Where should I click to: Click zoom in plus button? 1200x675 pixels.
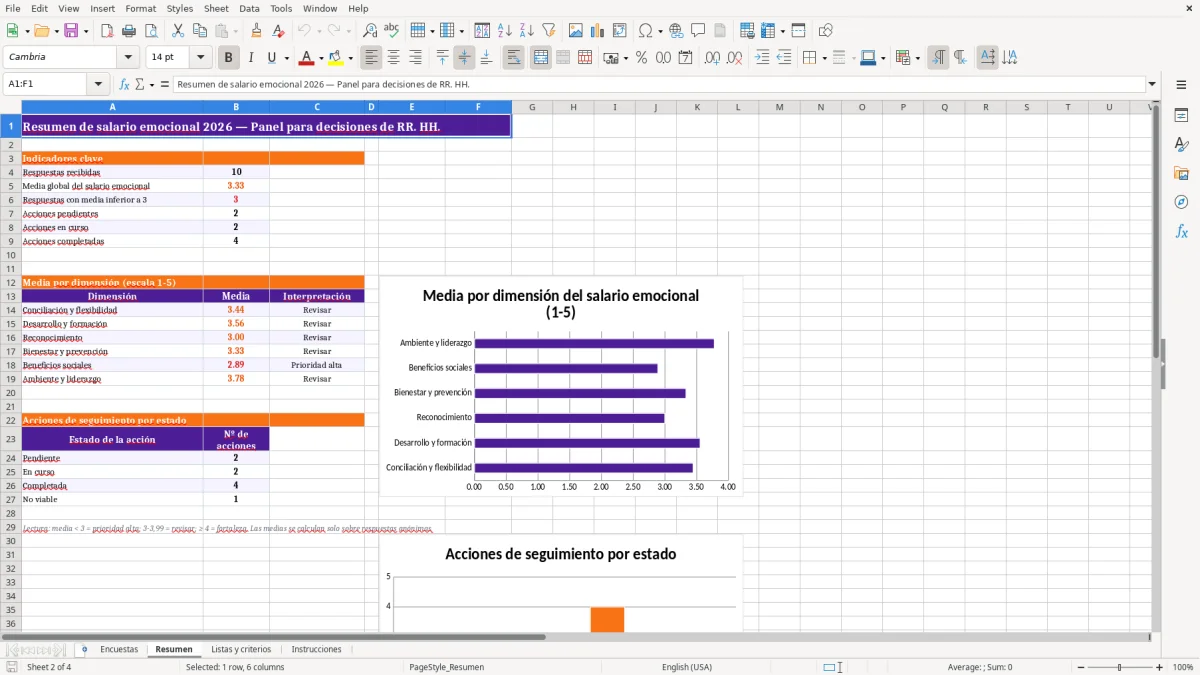click(x=1159, y=667)
